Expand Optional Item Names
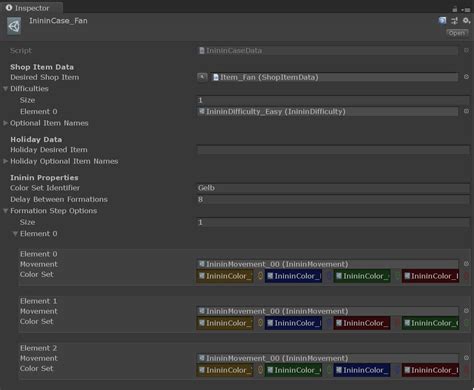The image size is (474, 390). click(5, 123)
